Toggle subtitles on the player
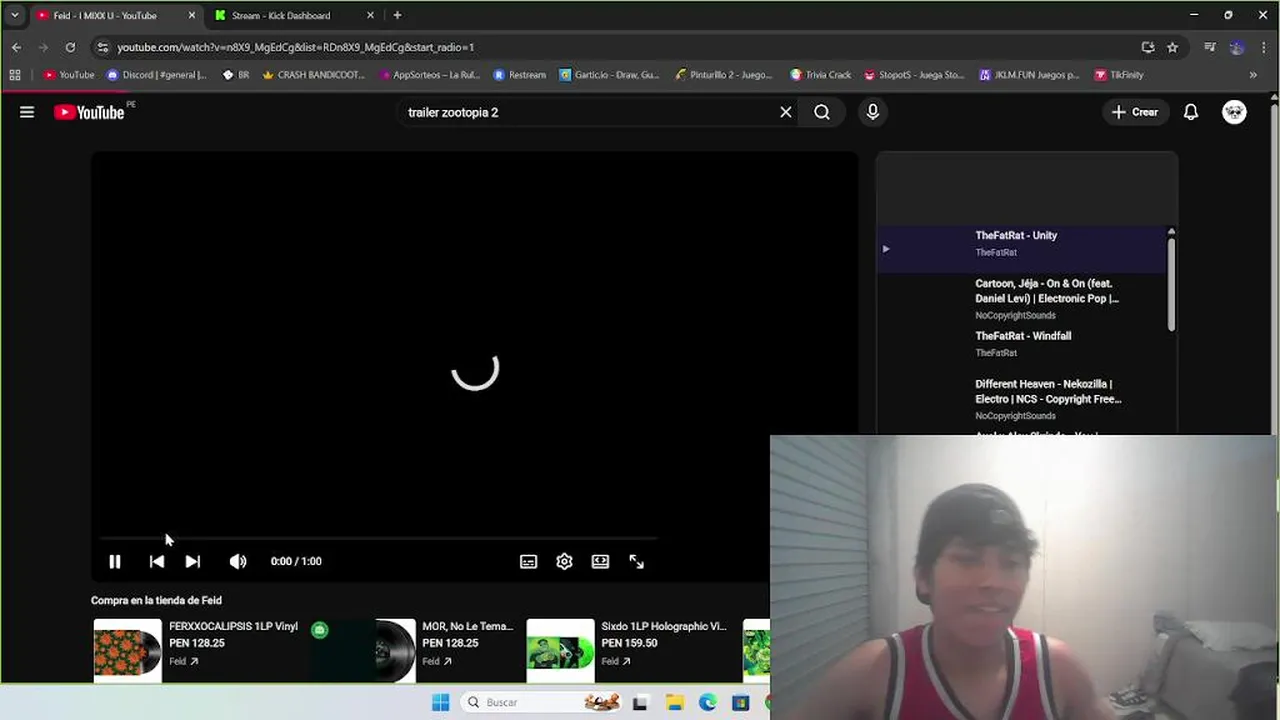The height and width of the screenshot is (720, 1280). tap(529, 562)
